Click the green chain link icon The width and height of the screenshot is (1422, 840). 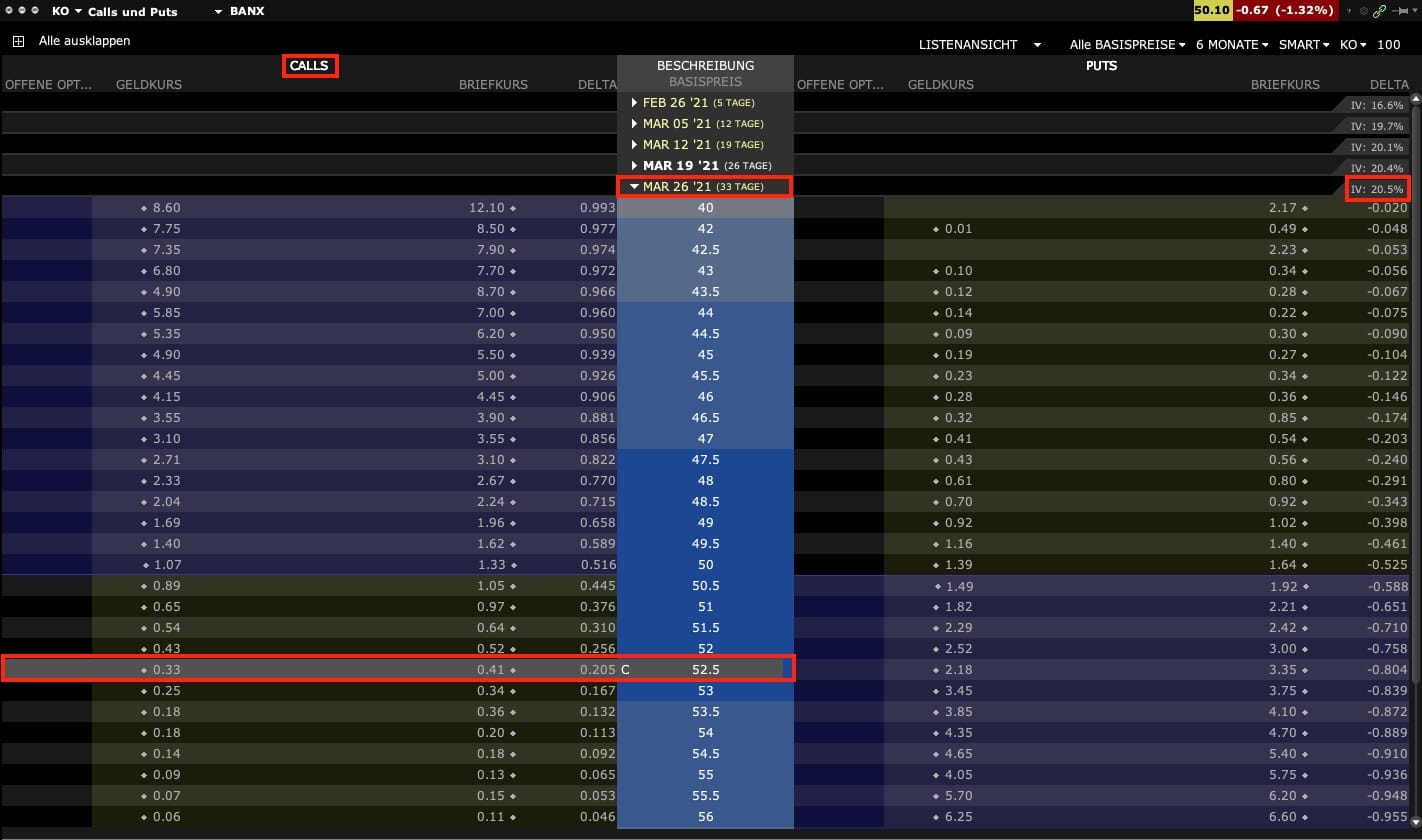pyautogui.click(x=1380, y=11)
